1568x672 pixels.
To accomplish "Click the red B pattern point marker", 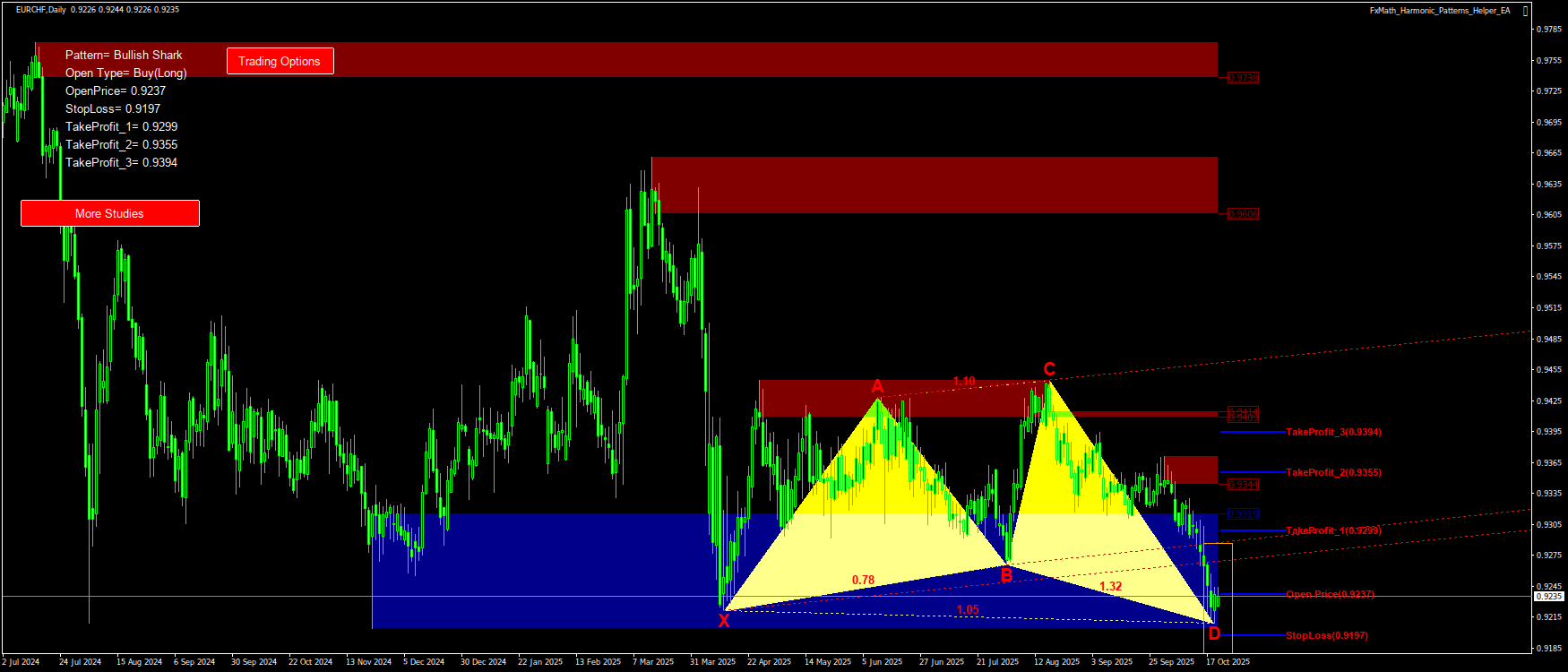I will (x=1006, y=576).
